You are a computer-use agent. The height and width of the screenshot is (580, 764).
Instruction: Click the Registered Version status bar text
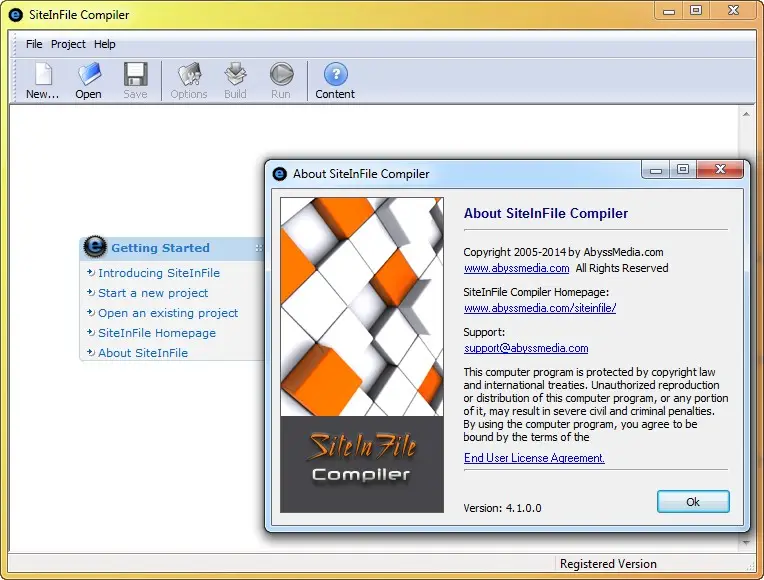pyautogui.click(x=608, y=564)
